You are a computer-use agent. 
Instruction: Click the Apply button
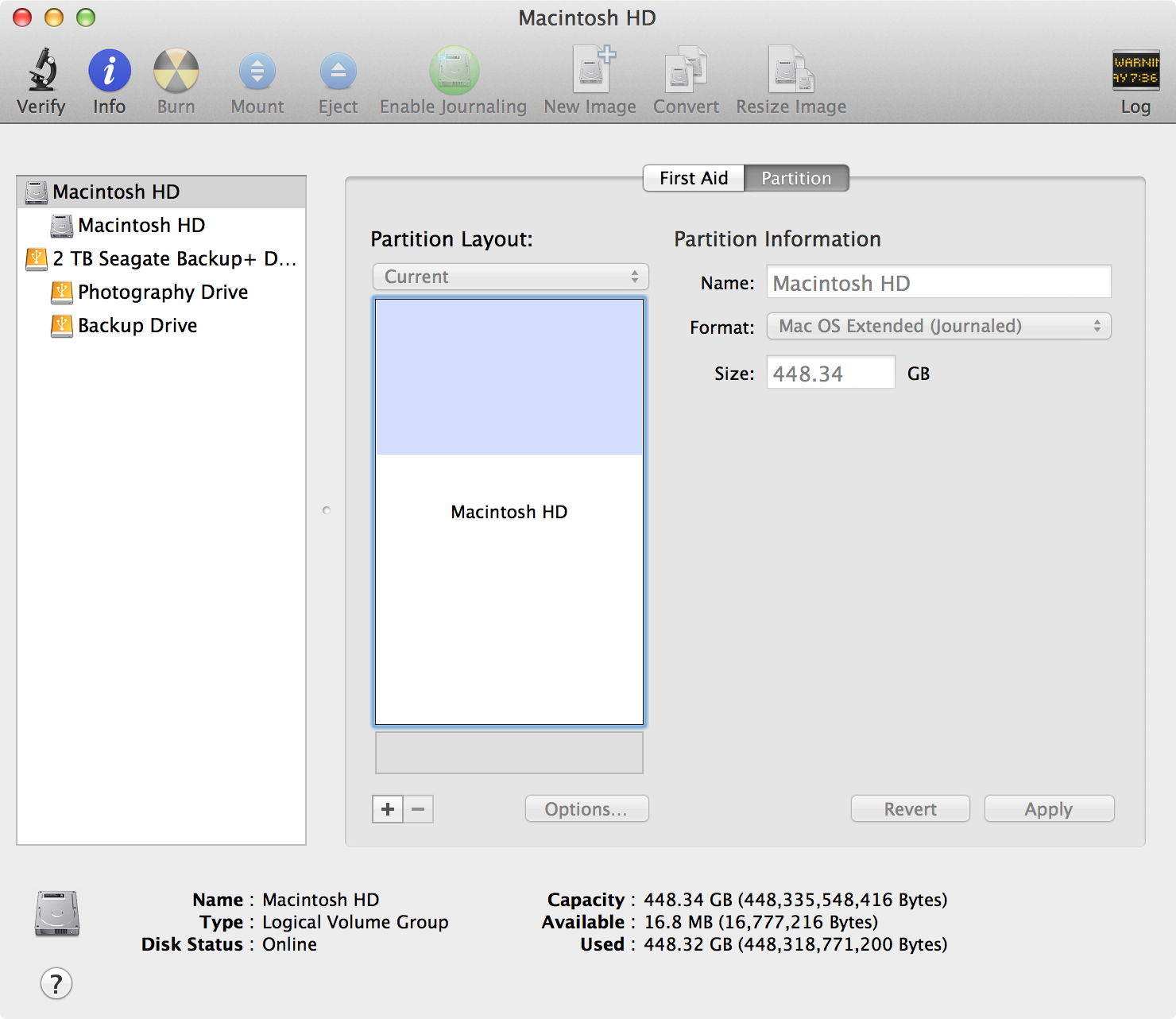(1049, 809)
